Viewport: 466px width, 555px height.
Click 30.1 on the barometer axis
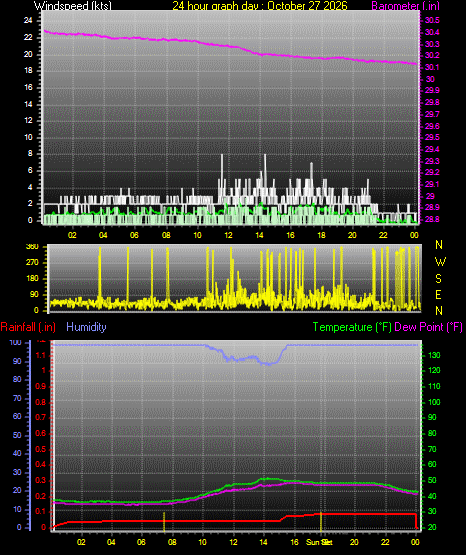(432, 67)
